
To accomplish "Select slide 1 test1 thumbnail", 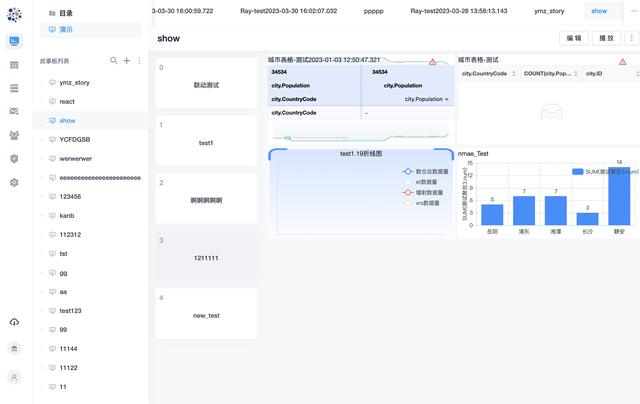I will [x=206, y=141].
